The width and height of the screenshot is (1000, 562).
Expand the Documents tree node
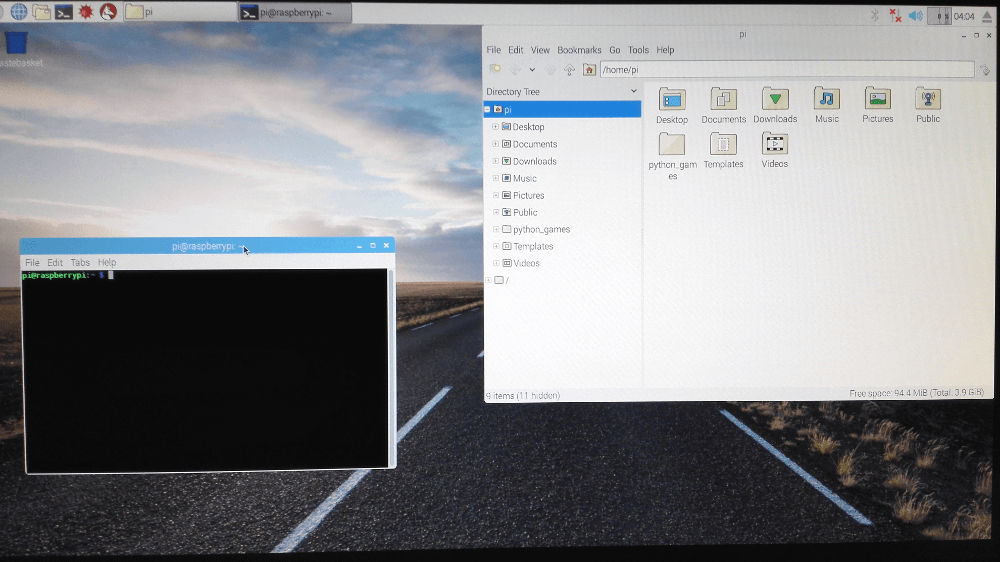(x=495, y=144)
